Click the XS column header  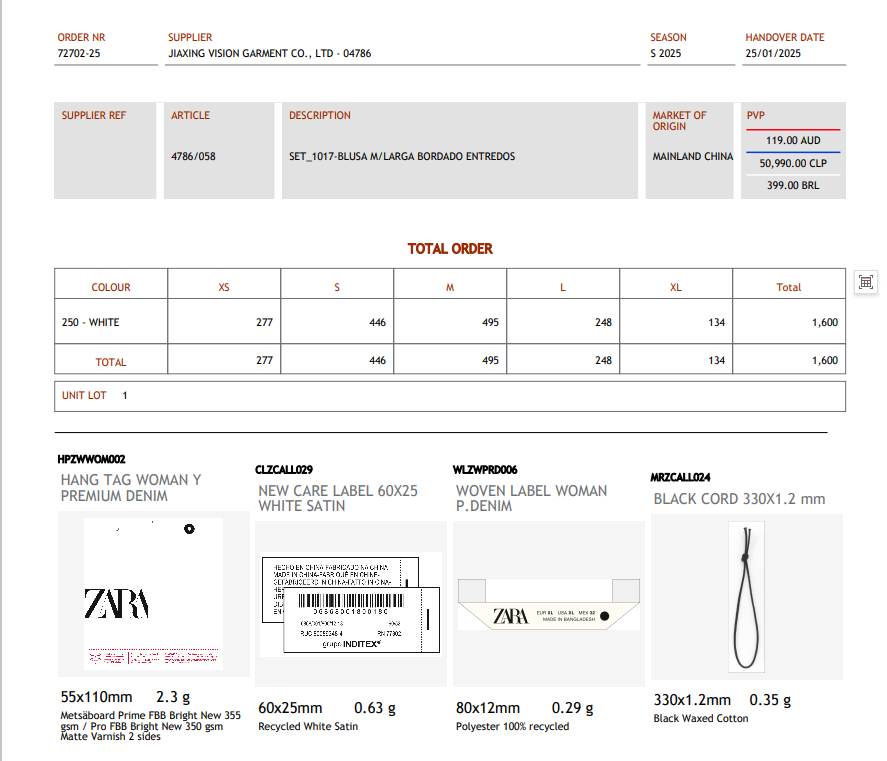224,288
